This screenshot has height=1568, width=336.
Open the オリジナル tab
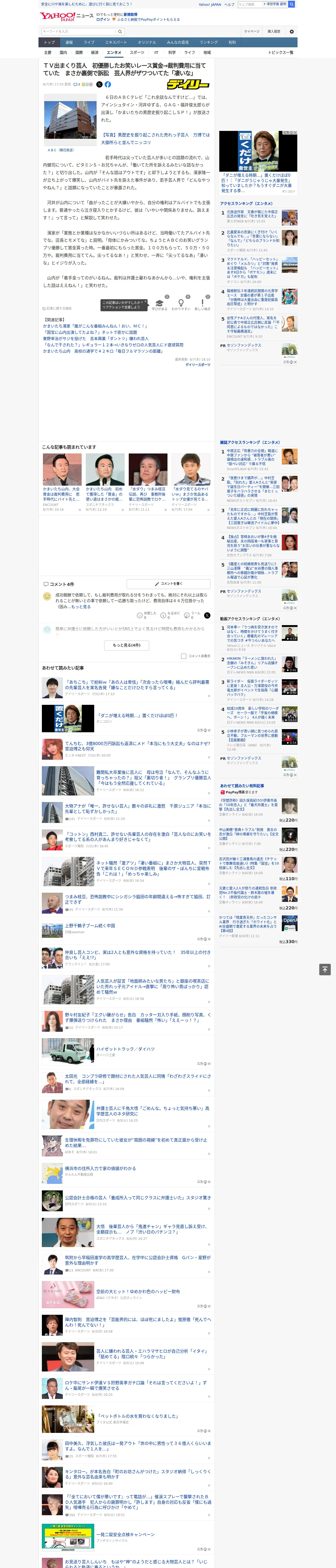click(147, 43)
